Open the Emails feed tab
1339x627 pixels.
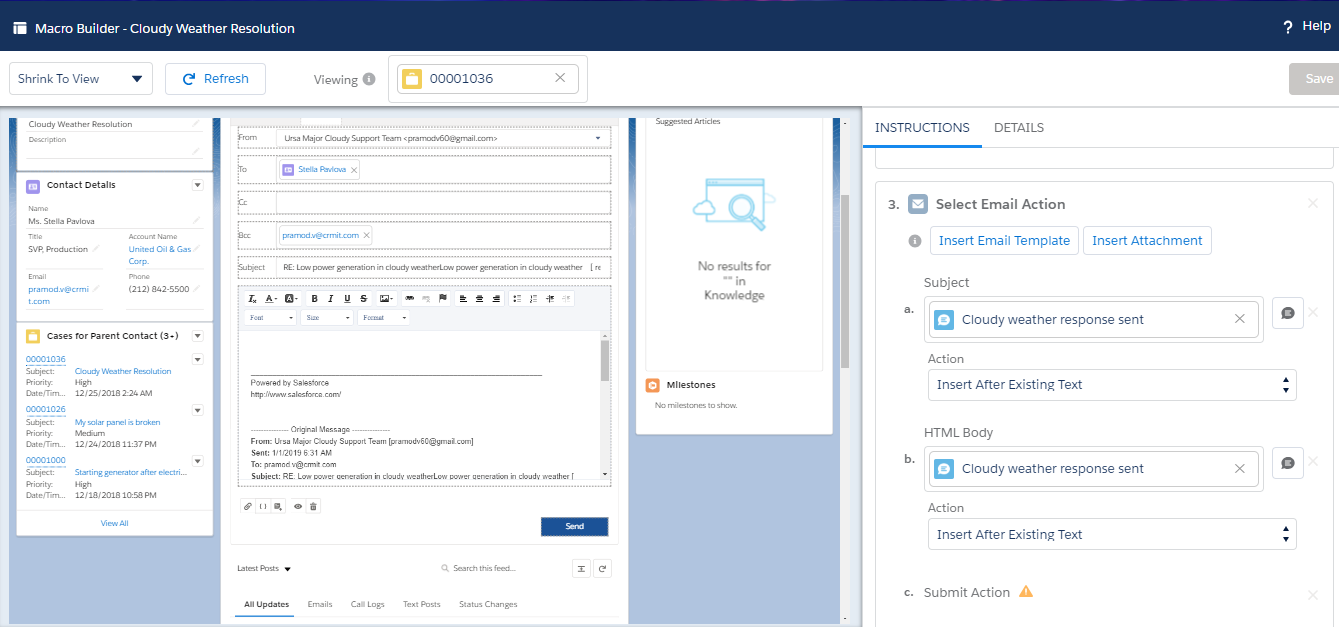click(320, 604)
